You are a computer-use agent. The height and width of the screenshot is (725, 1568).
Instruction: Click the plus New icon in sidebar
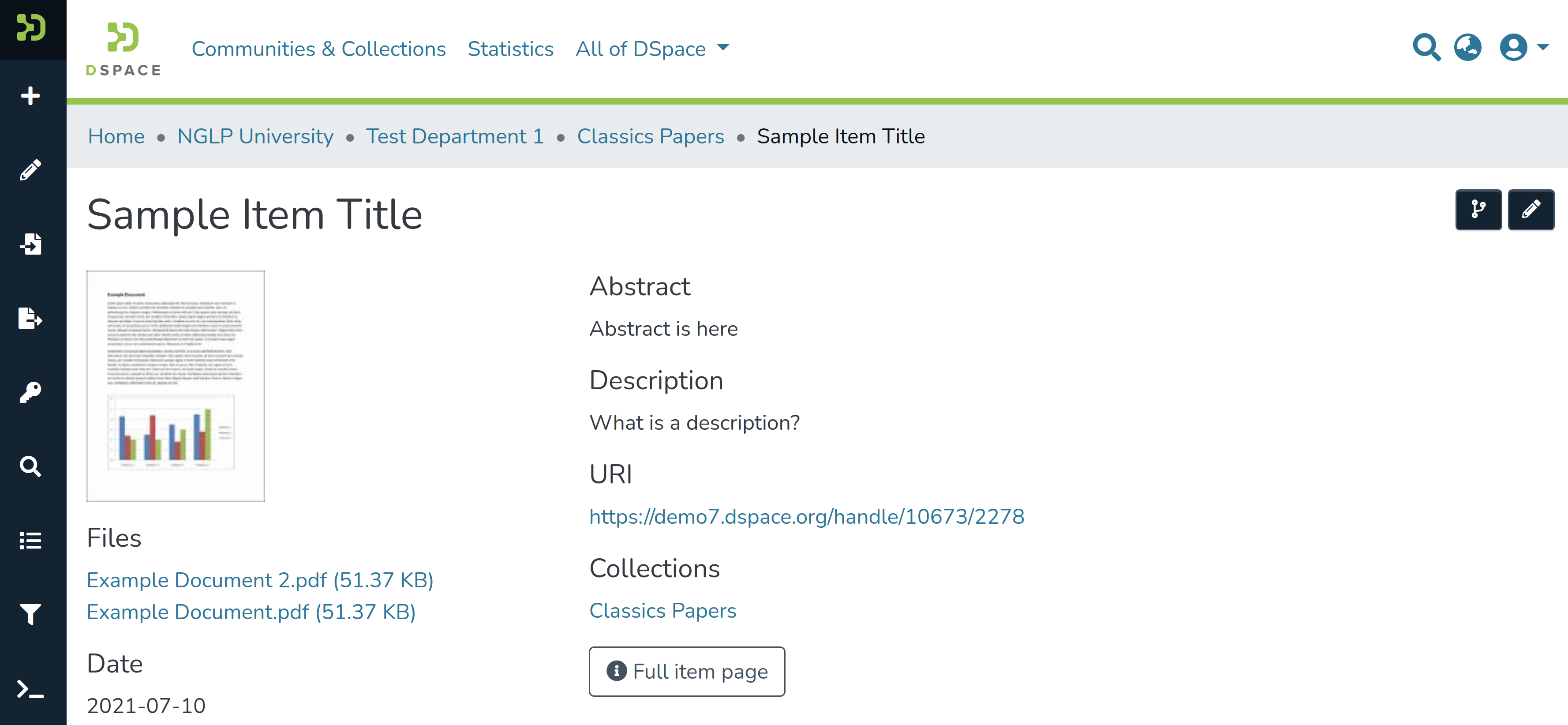click(x=30, y=96)
